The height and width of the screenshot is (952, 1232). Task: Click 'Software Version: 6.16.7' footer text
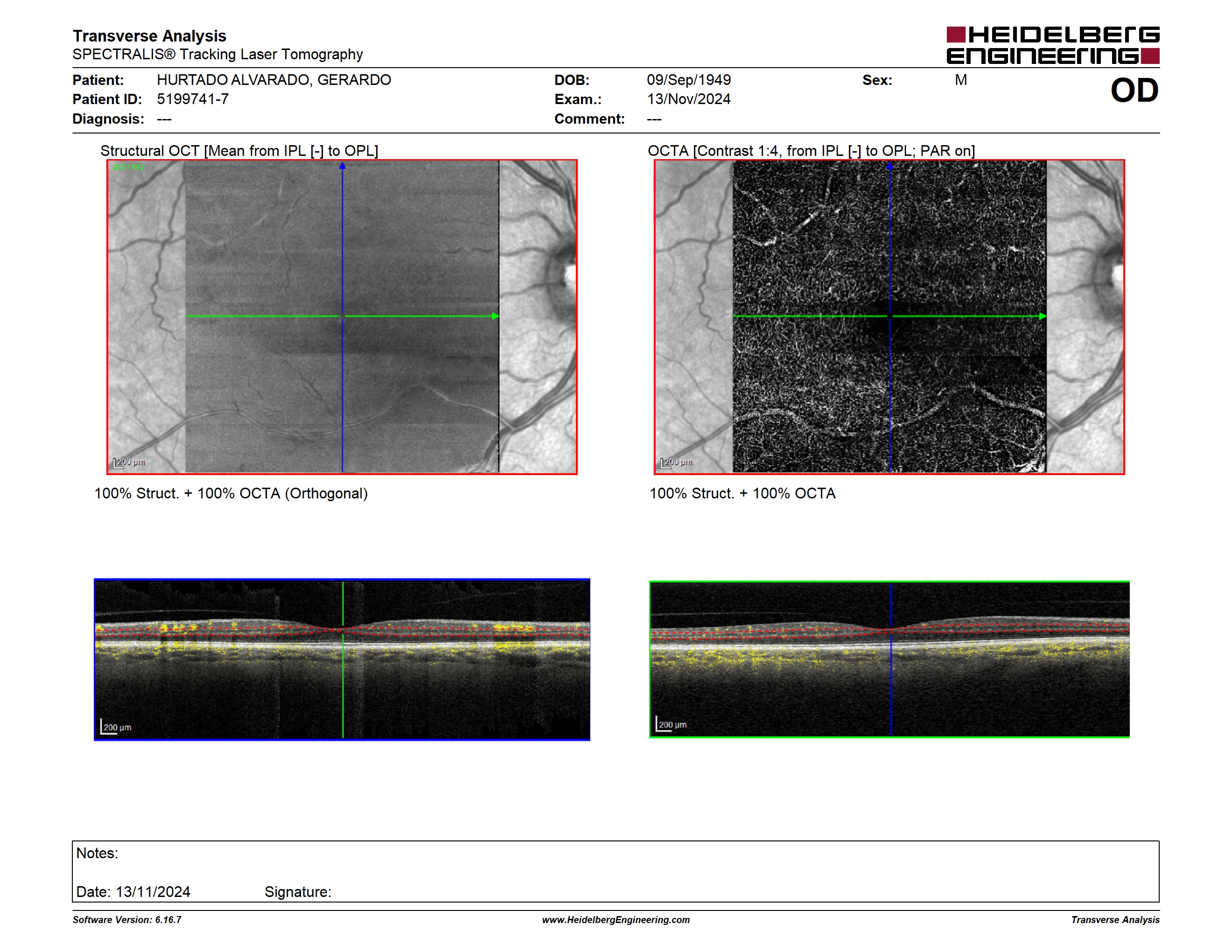pyautogui.click(x=127, y=920)
